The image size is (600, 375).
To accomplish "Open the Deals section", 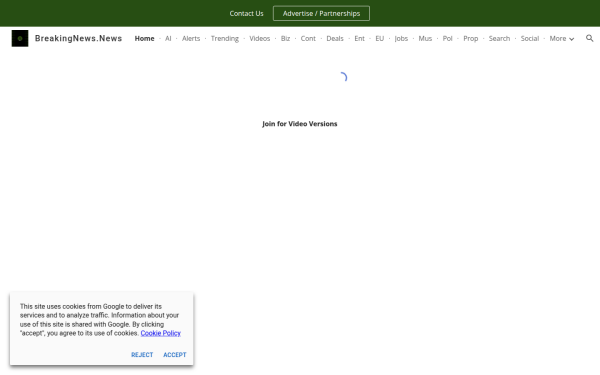I will (x=335, y=39).
